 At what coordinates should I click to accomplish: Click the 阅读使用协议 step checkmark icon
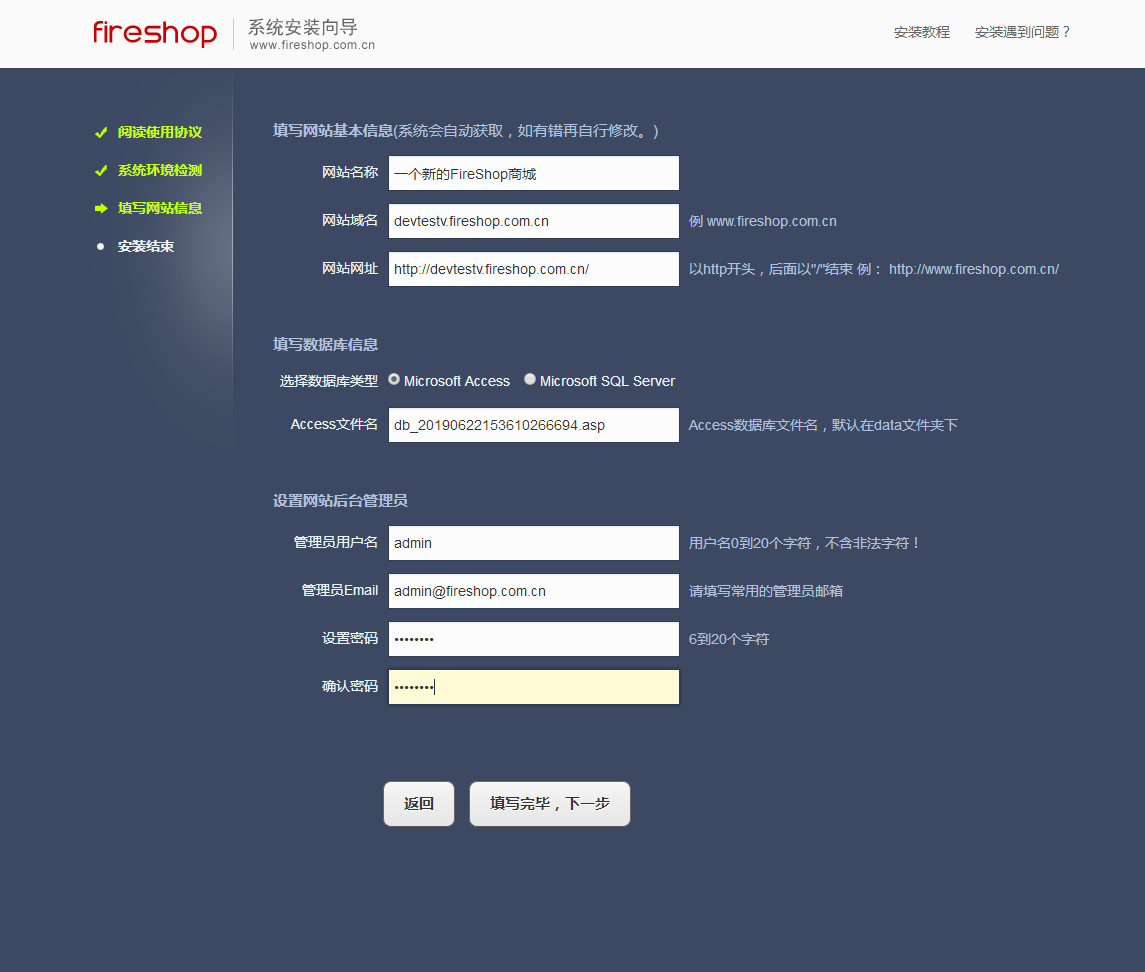[x=101, y=132]
